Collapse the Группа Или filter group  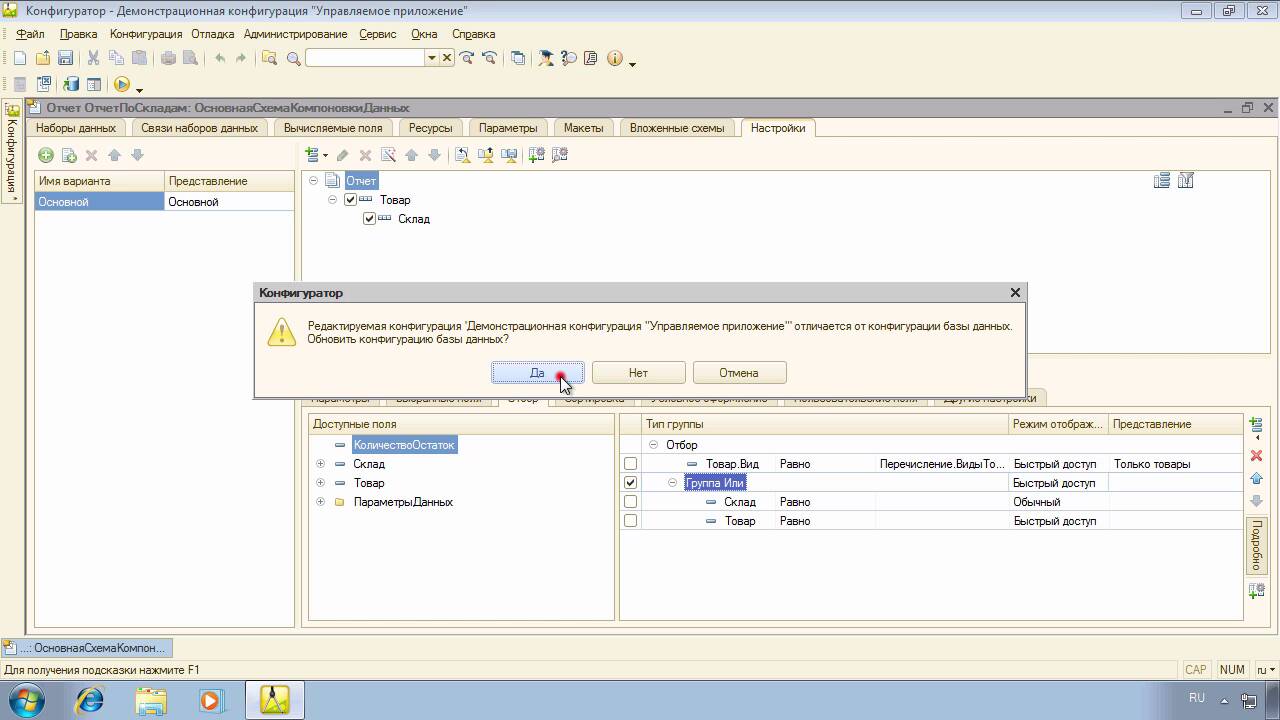pyautogui.click(x=673, y=483)
